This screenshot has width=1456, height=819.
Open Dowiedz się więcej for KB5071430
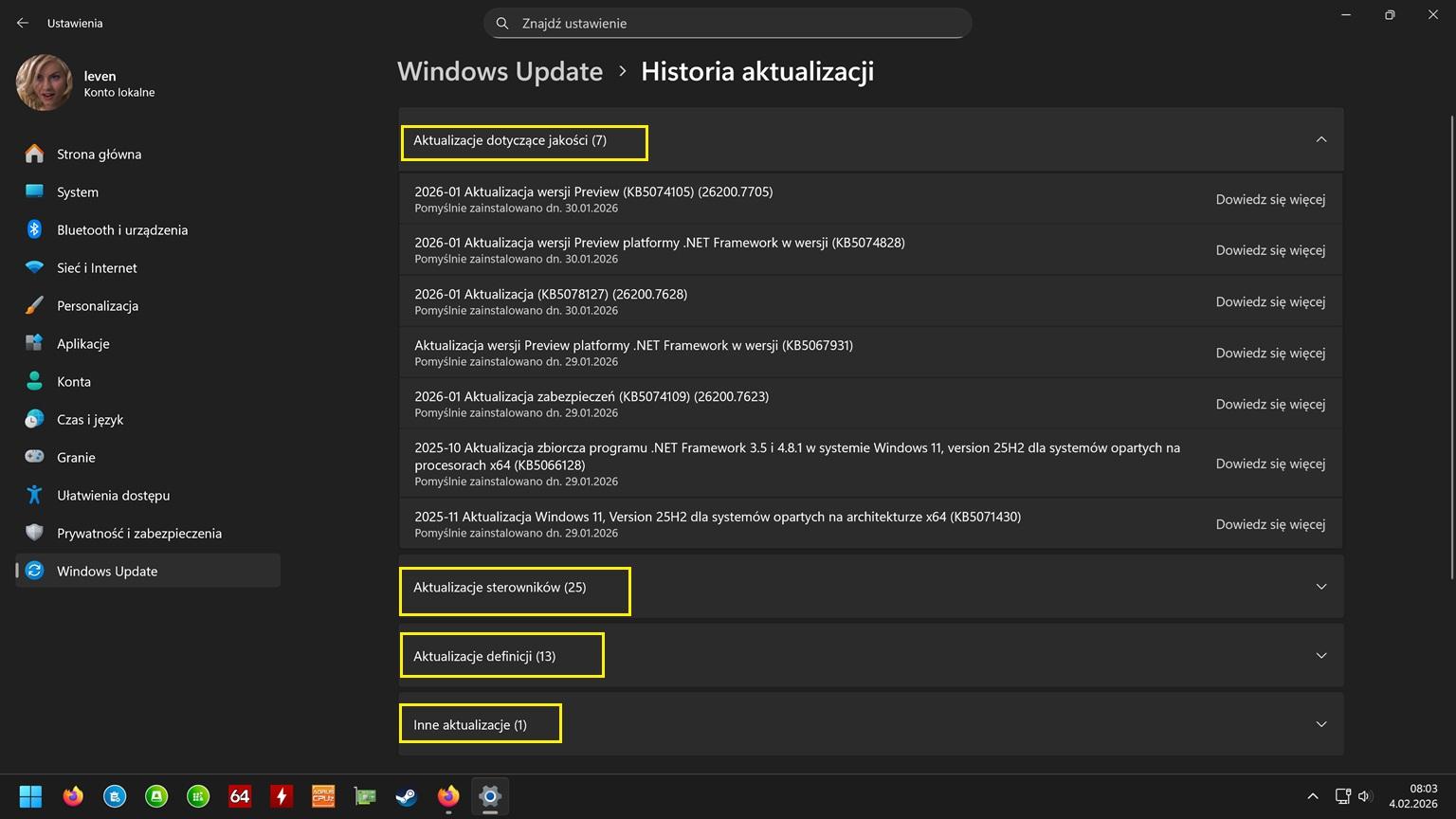(1270, 524)
